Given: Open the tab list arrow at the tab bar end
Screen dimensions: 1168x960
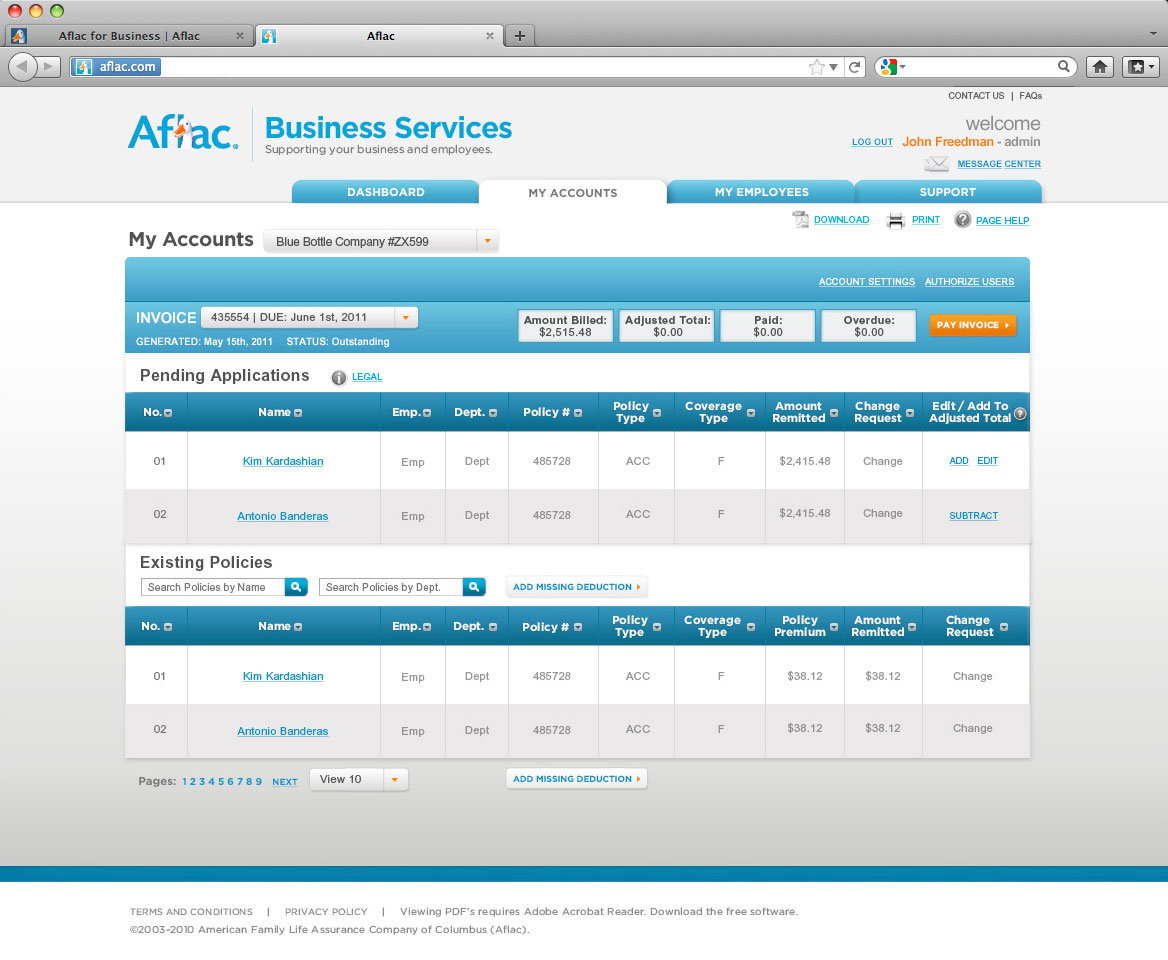Looking at the screenshot, I should (1153, 34).
